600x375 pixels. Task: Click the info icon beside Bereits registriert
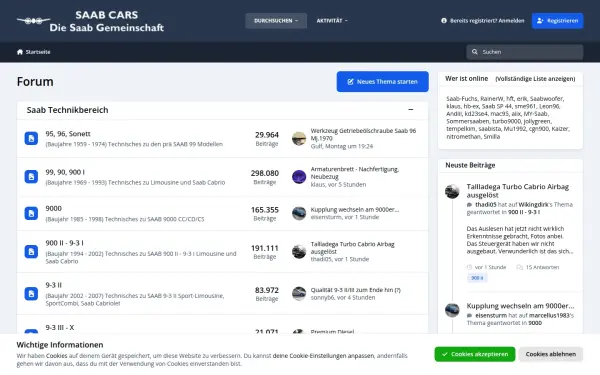pyautogui.click(x=444, y=21)
